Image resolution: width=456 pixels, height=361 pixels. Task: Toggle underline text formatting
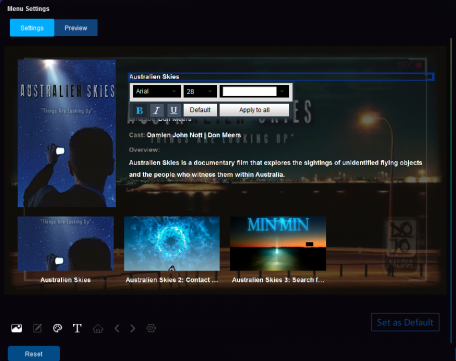pyautogui.click(x=174, y=110)
